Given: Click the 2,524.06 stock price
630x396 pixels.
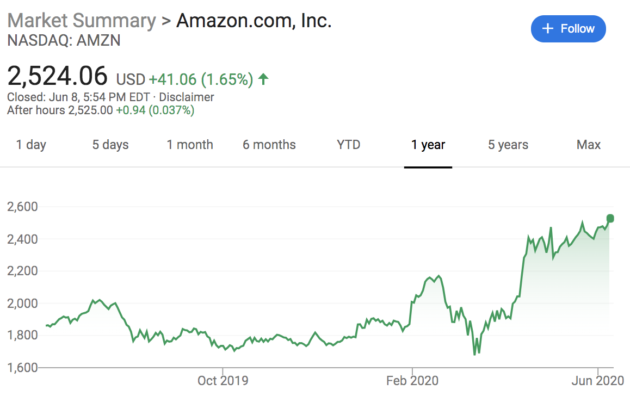Looking at the screenshot, I should (x=57, y=76).
